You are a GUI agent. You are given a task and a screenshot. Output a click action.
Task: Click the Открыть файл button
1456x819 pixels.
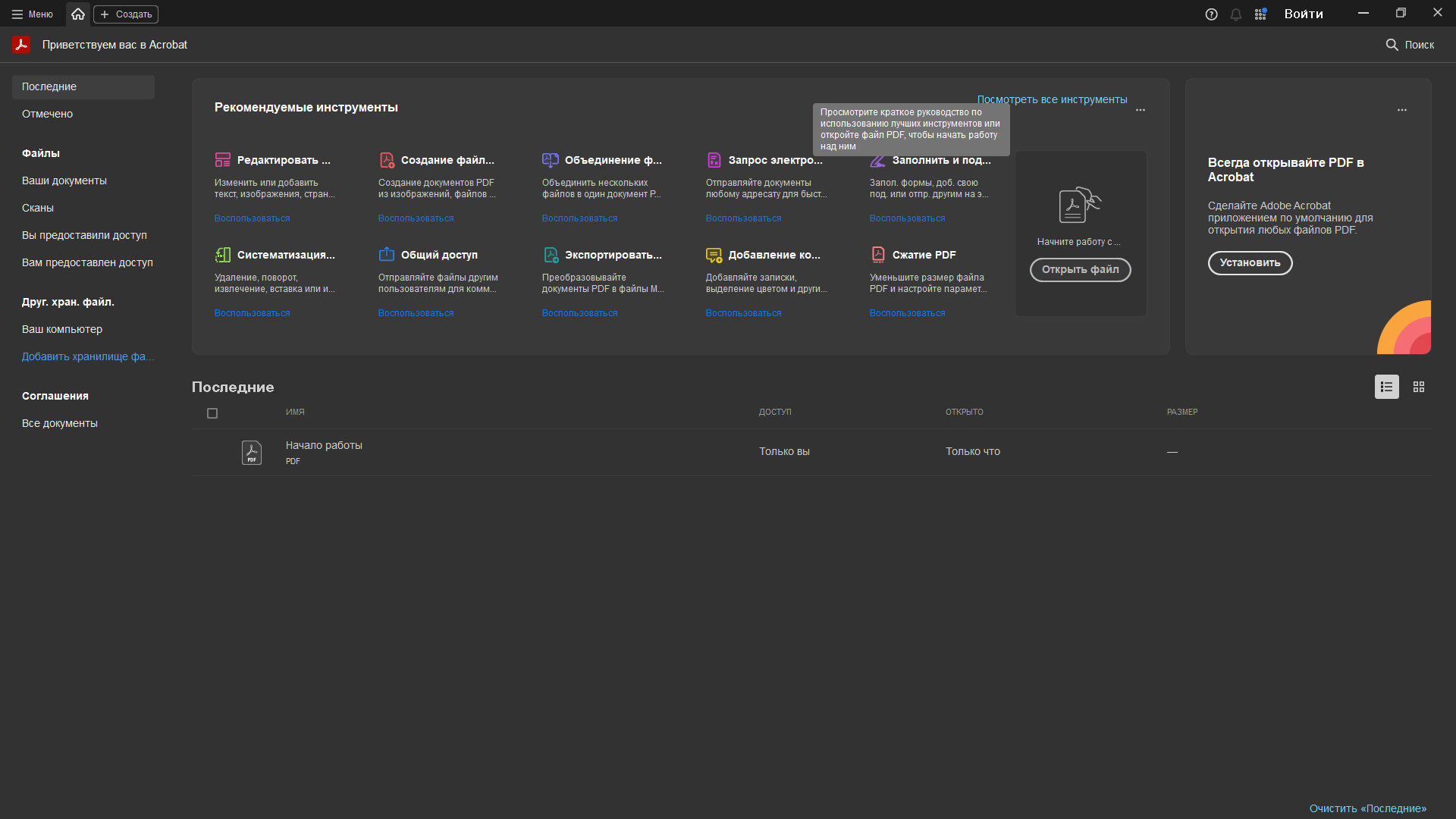1080,270
